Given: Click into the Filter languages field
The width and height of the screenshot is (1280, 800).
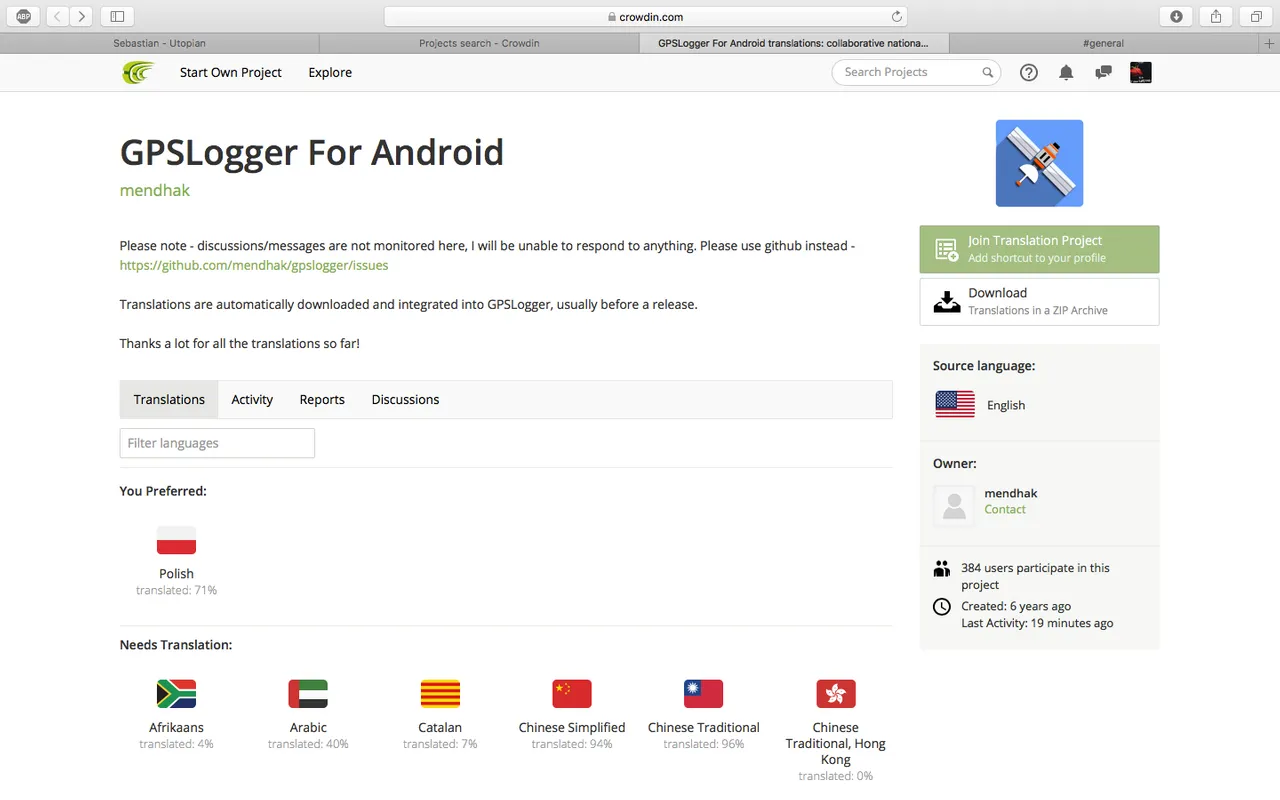Looking at the screenshot, I should click(x=217, y=443).
